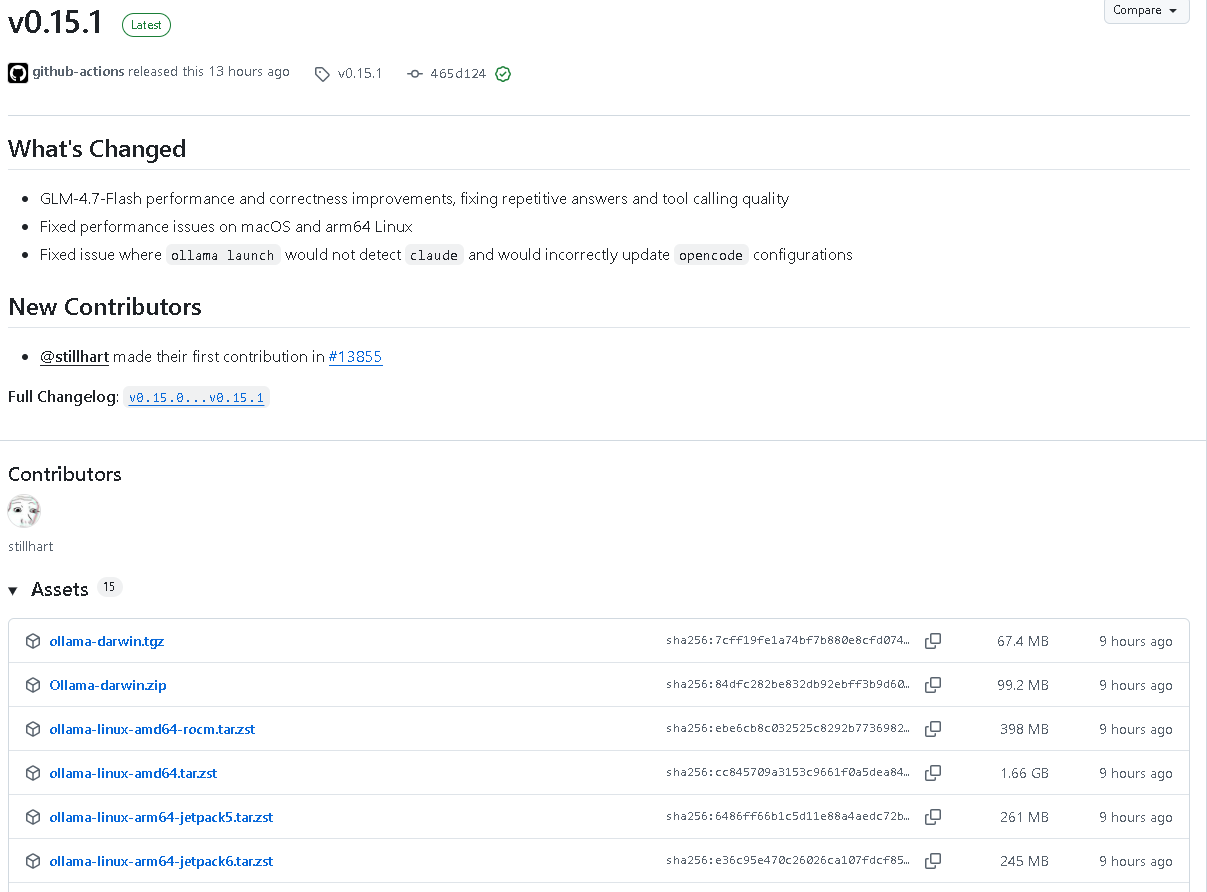Click the green verified checkmark icon
Image resolution: width=1207 pixels, height=892 pixels.
[x=503, y=74]
